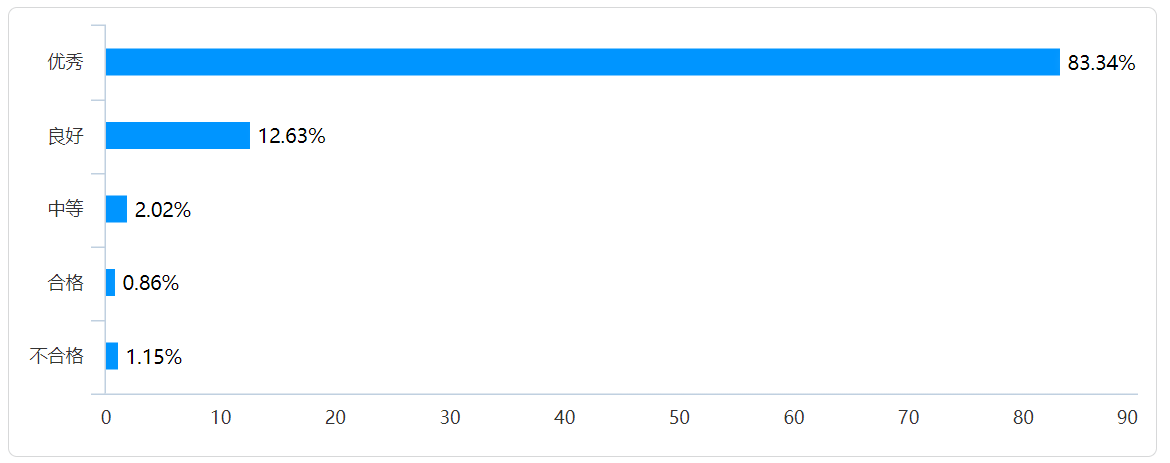
Task: Click the 合格 axis label
Action: (66, 283)
